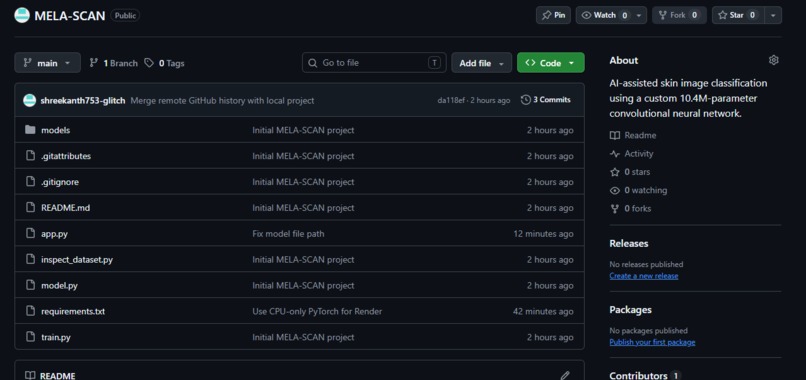Edit the README with pencil icon
The image size is (806, 380).
(565, 375)
